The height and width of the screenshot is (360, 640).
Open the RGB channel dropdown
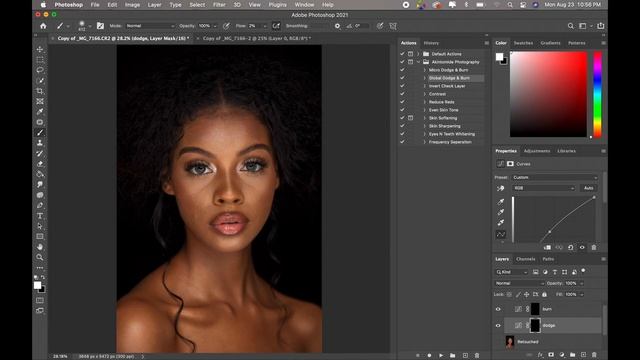pyautogui.click(x=544, y=188)
